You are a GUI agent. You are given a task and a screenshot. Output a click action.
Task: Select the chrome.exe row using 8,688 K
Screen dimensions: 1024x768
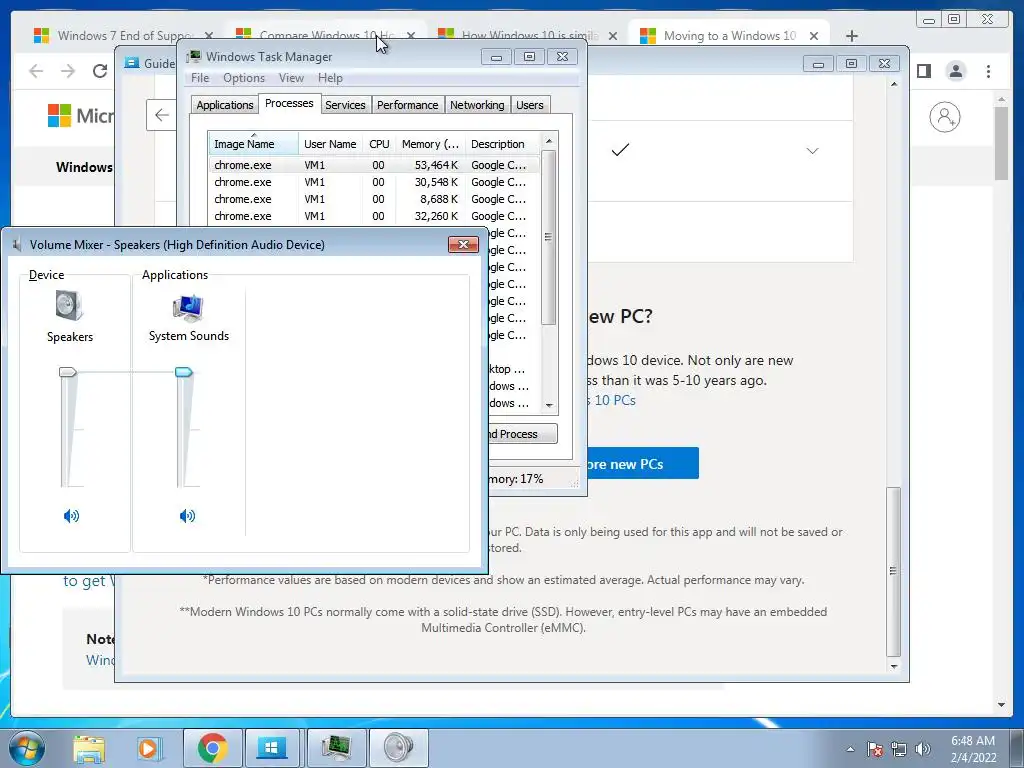point(375,199)
